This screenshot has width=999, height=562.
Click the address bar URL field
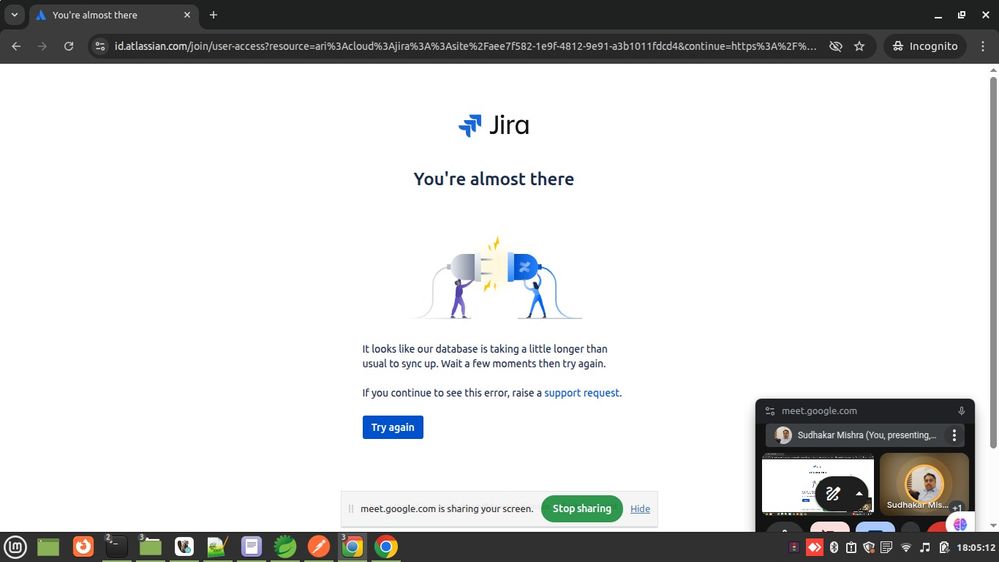(x=465, y=46)
